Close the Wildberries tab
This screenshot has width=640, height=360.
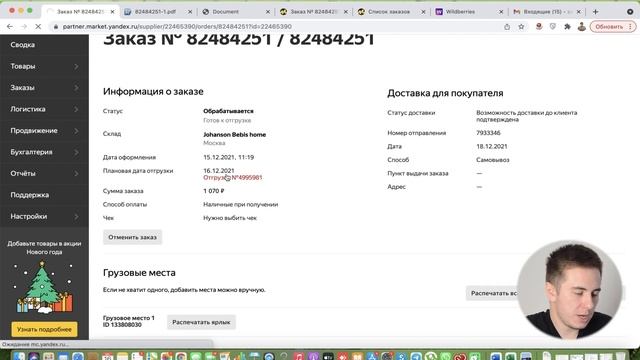point(501,12)
